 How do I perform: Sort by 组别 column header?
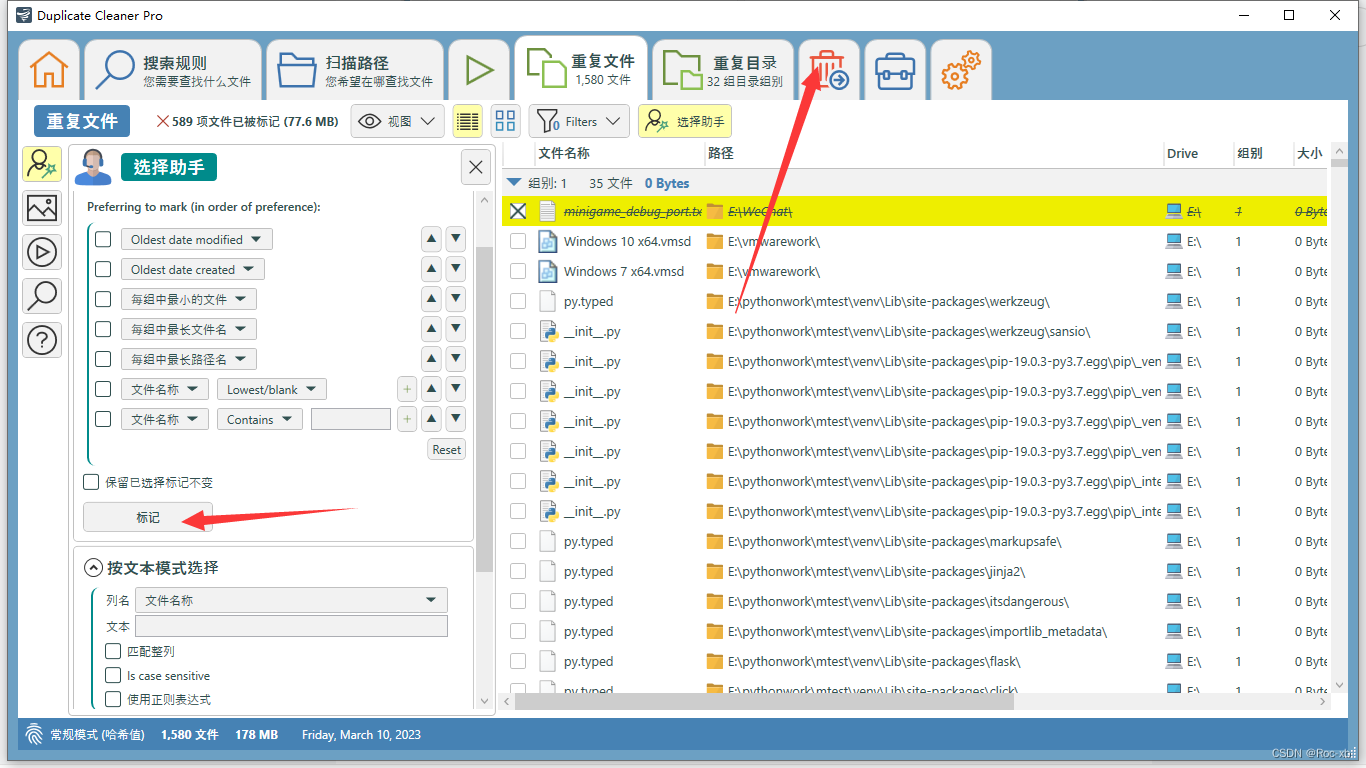click(1250, 153)
